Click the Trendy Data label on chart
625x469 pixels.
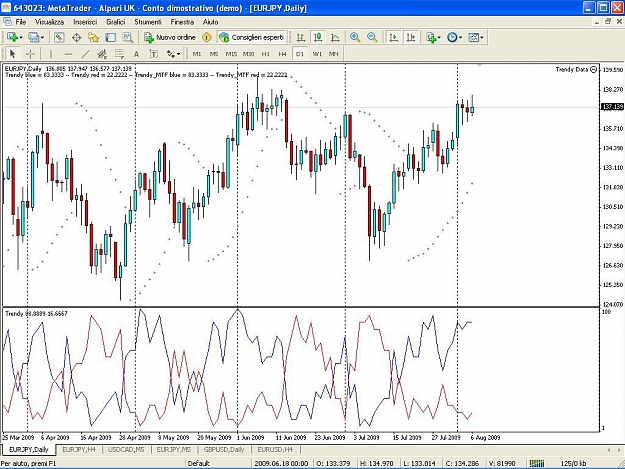click(x=572, y=69)
